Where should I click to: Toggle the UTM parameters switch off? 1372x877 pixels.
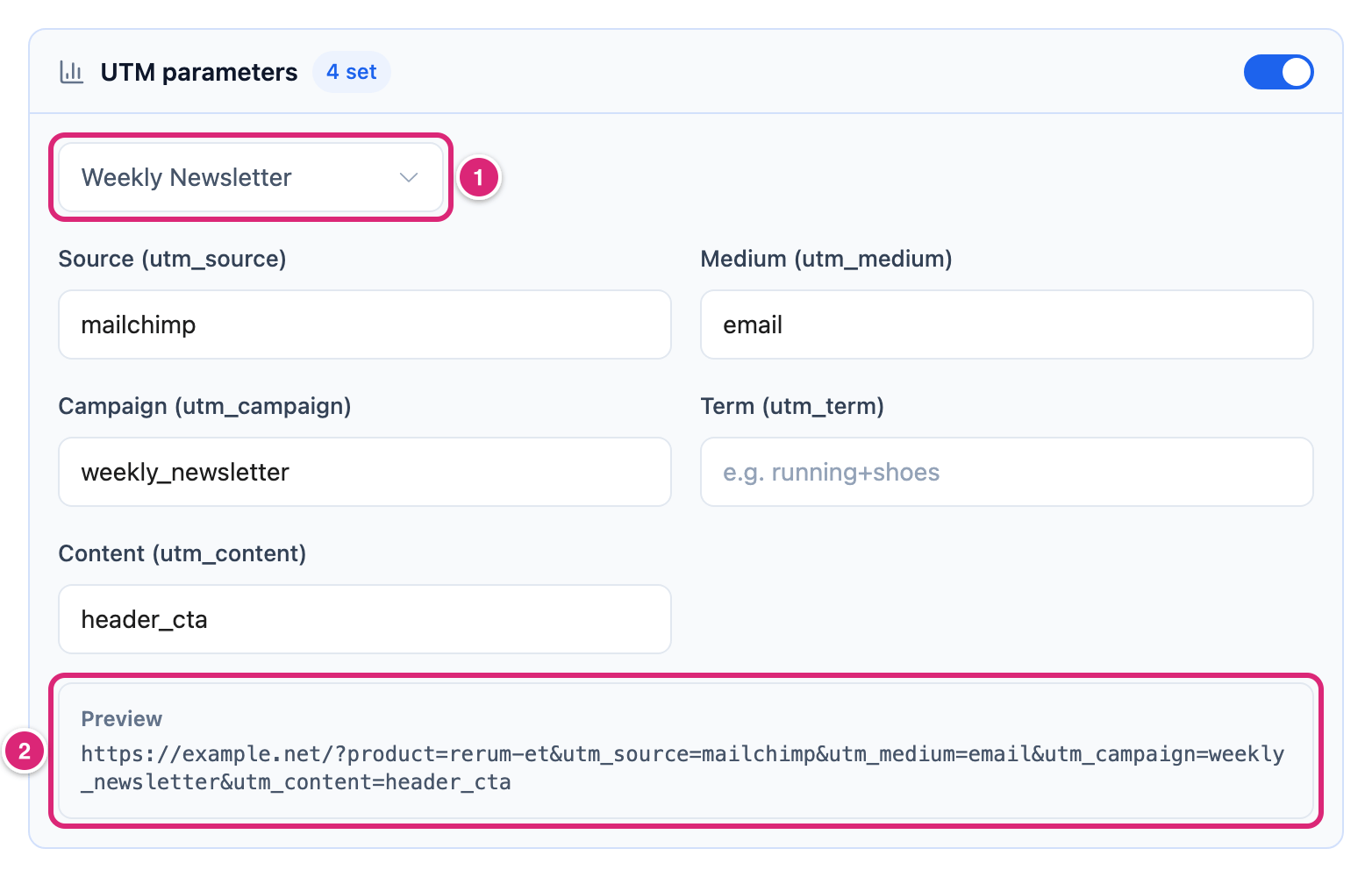point(1278,72)
